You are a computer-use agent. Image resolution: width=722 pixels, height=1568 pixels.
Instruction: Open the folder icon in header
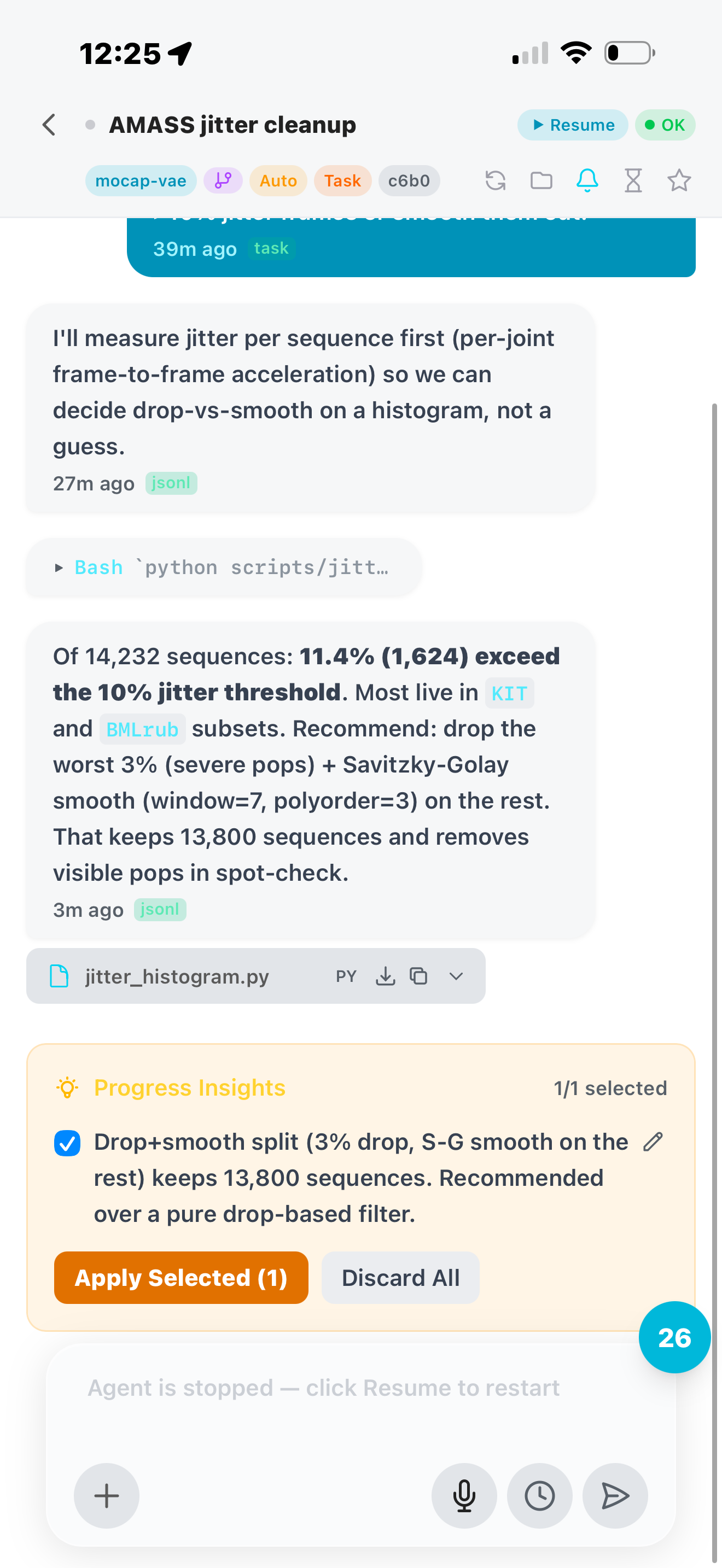pos(541,181)
